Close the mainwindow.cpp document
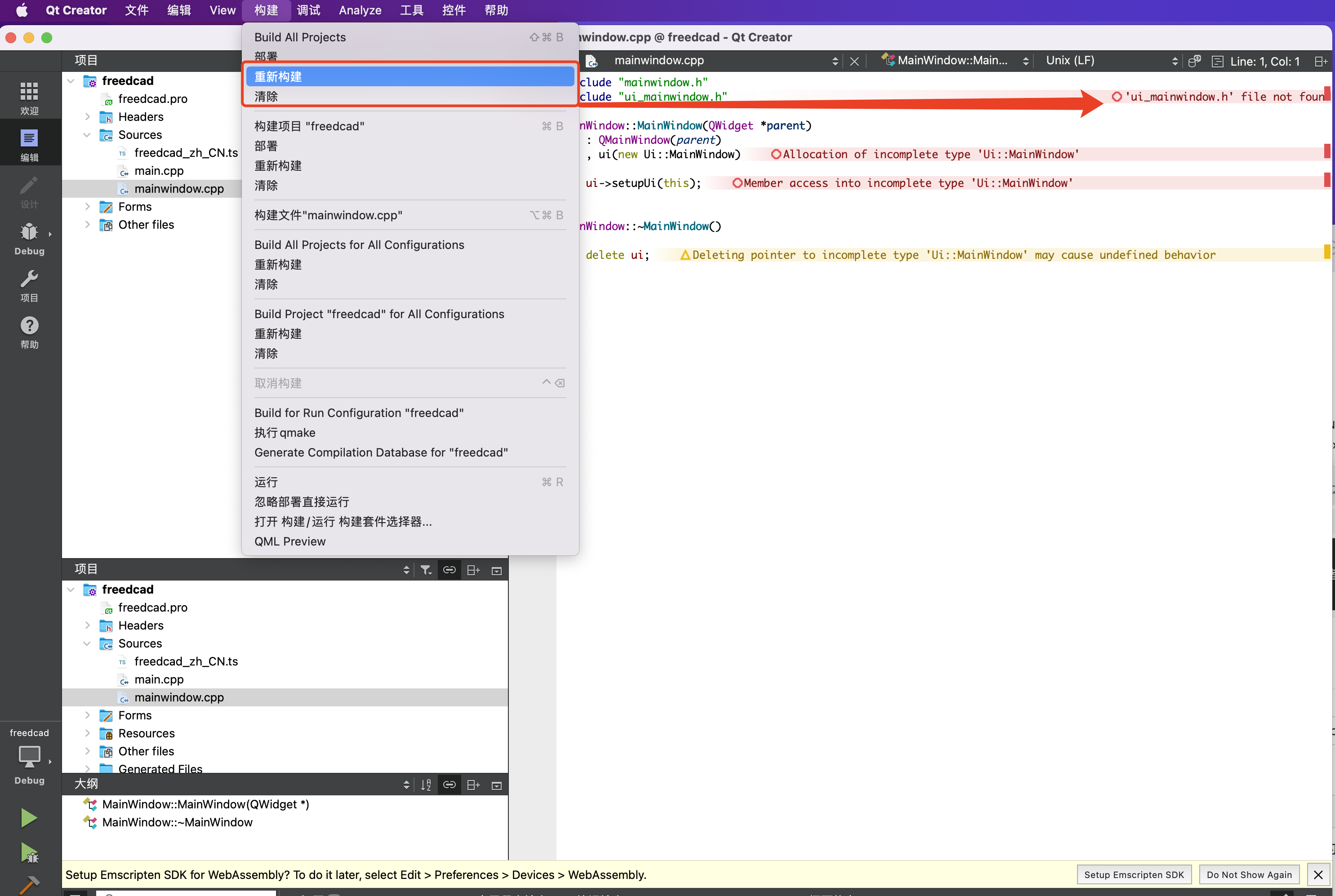 coord(854,61)
